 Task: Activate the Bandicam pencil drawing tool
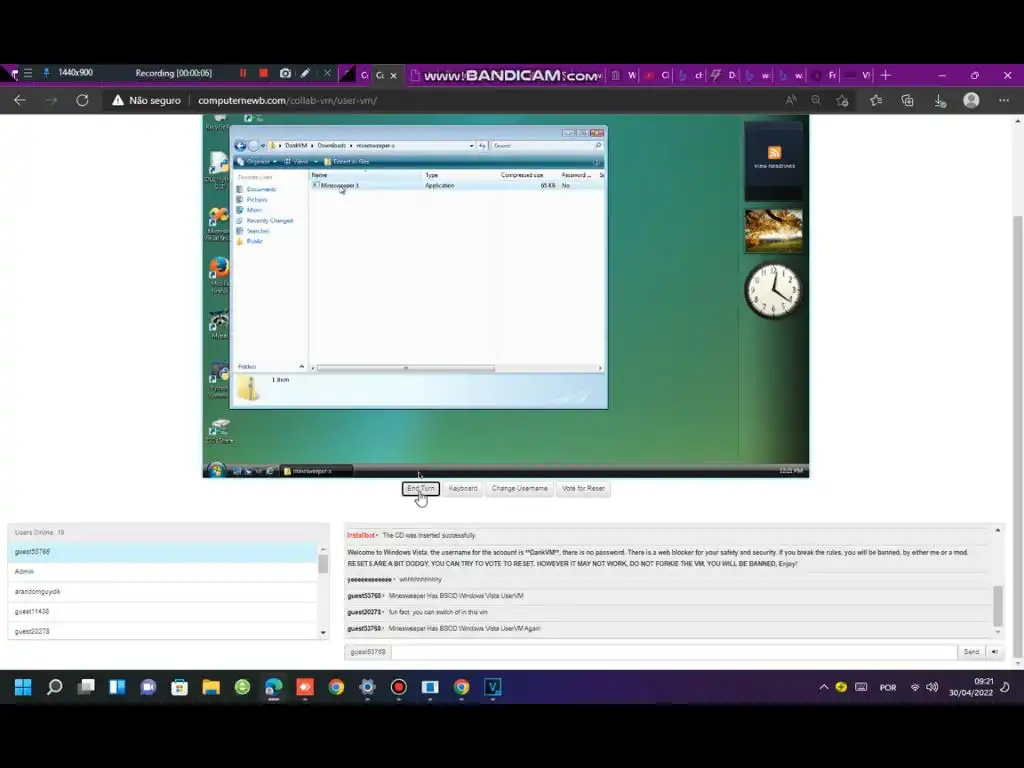click(305, 73)
